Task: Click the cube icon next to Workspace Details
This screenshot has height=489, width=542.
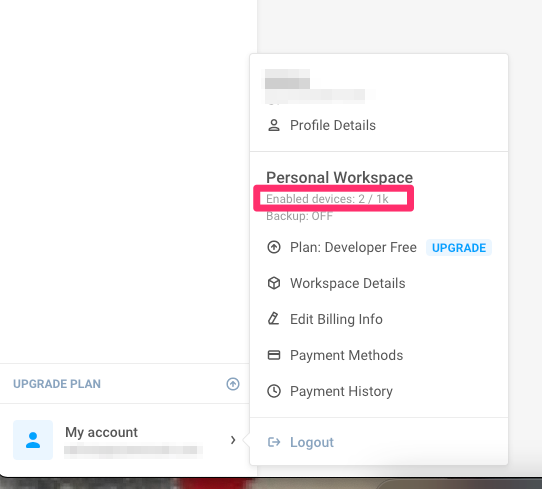Action: click(x=274, y=283)
